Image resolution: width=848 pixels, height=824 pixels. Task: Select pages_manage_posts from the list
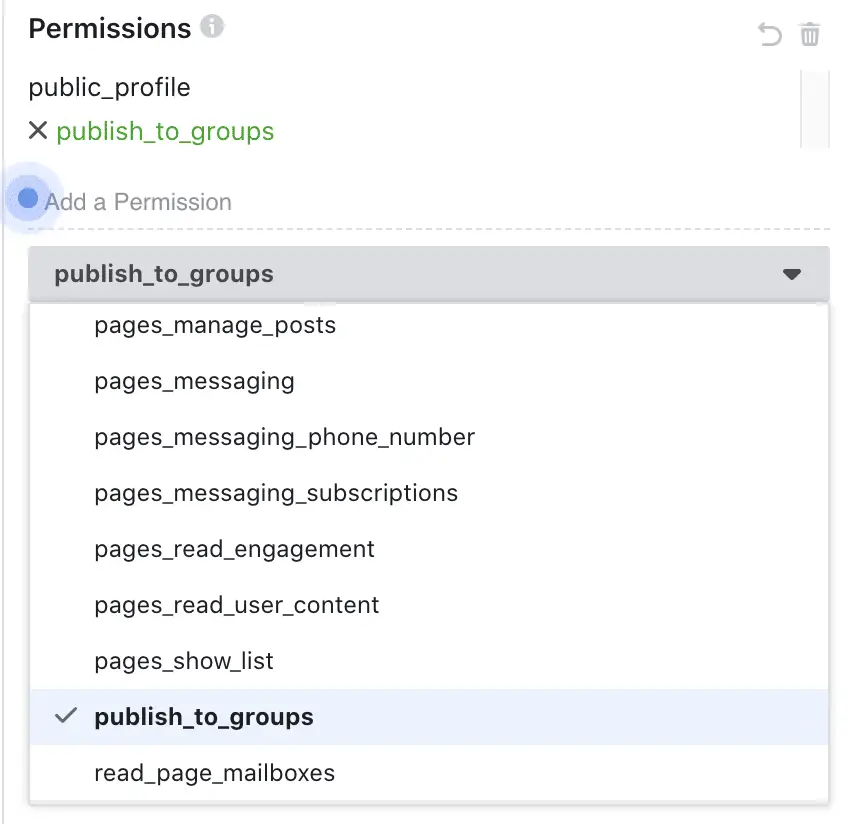429,326
